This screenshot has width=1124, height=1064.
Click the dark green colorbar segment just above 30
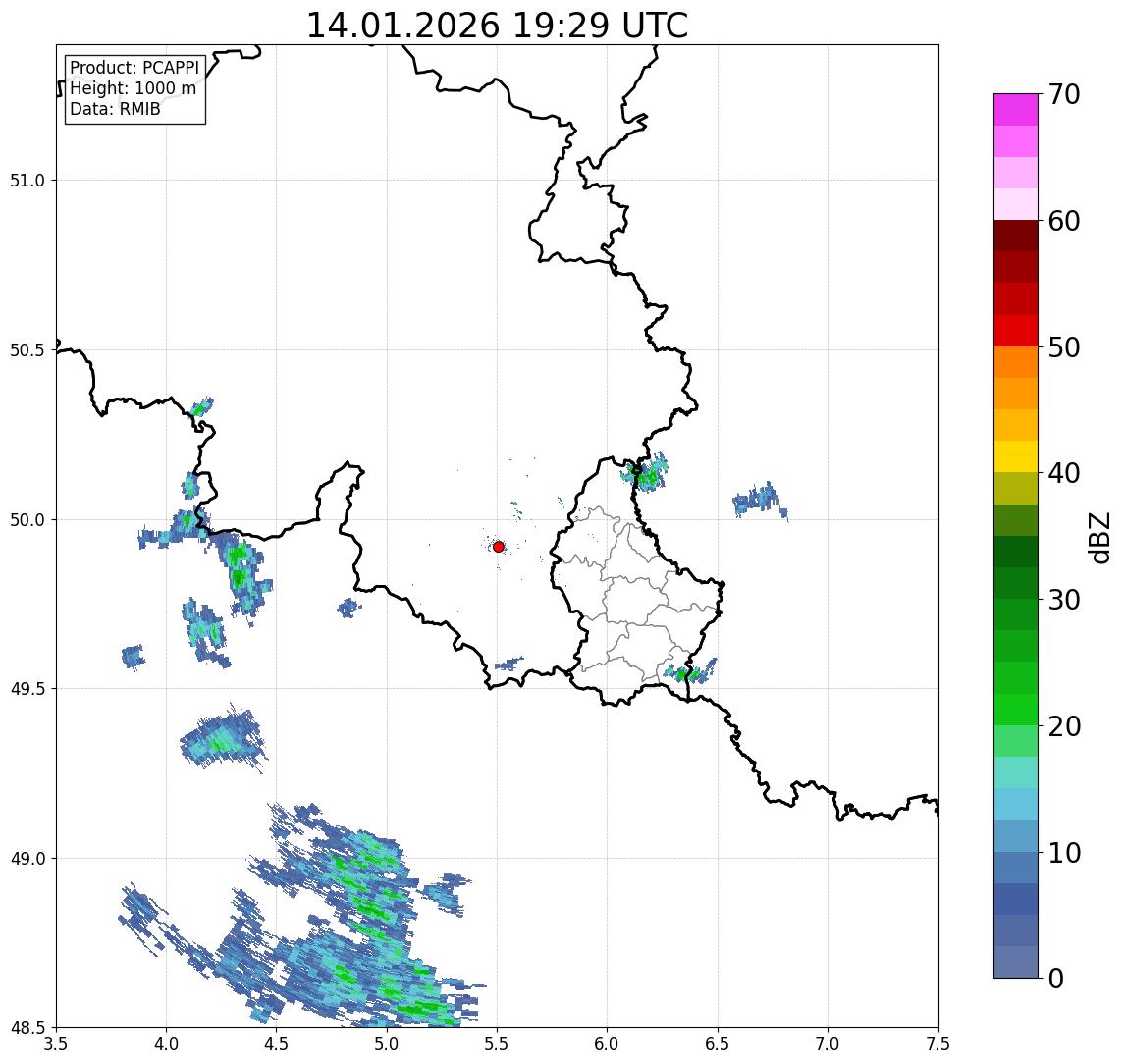coord(1016,583)
